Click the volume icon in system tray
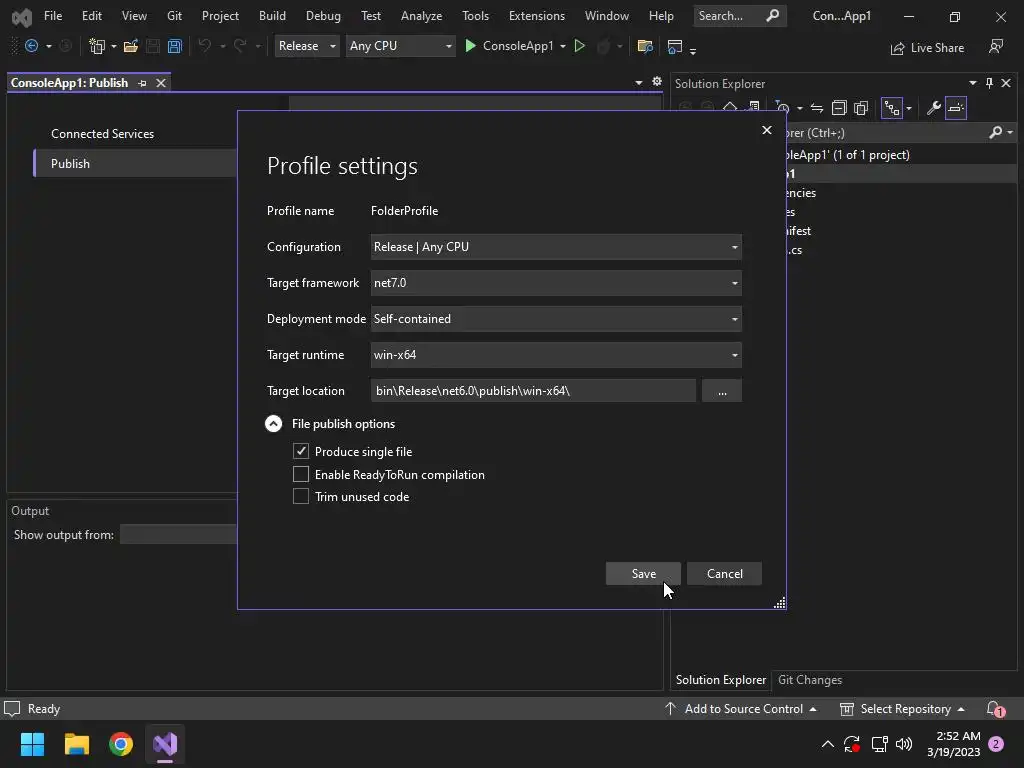This screenshot has width=1024, height=768. coord(904,744)
